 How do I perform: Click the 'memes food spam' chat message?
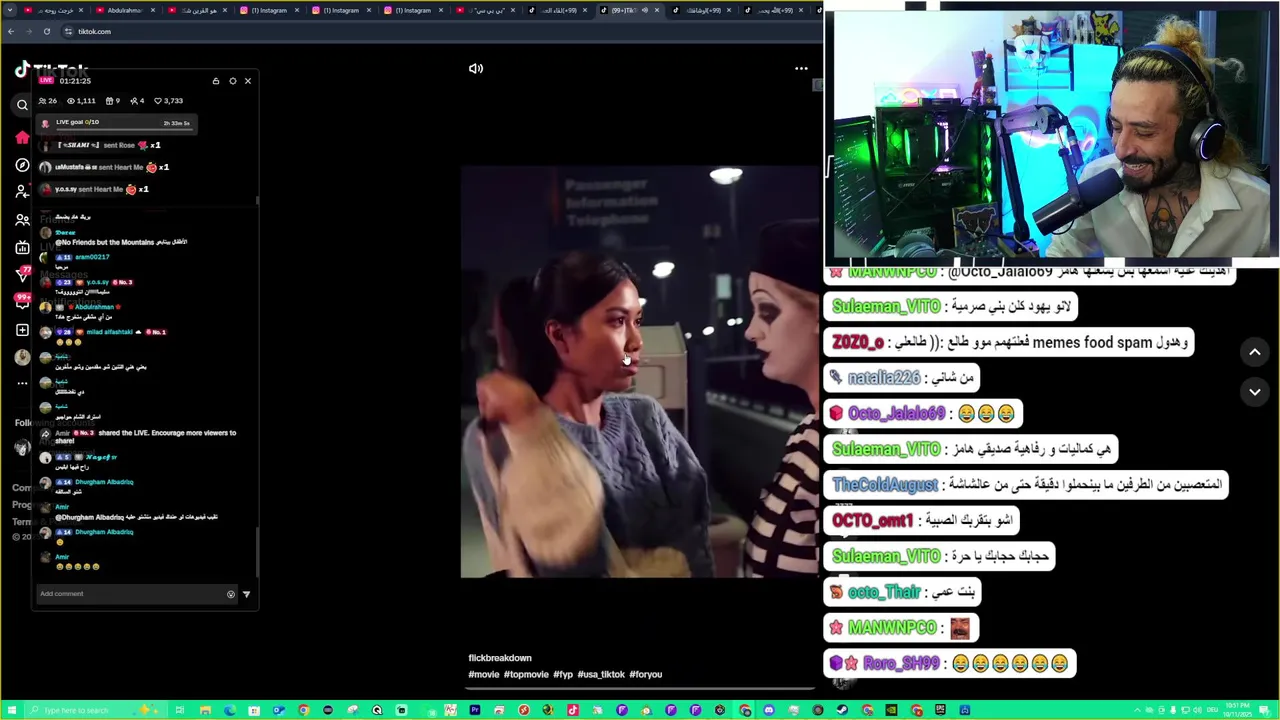tap(1010, 342)
